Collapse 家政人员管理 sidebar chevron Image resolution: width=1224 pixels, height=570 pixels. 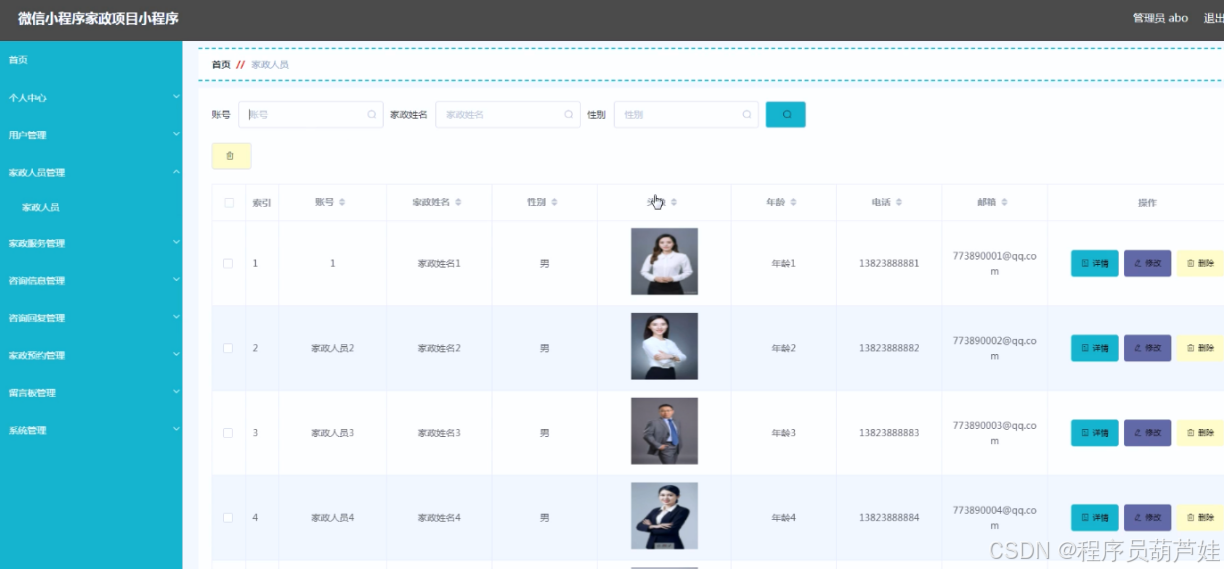coord(176,172)
